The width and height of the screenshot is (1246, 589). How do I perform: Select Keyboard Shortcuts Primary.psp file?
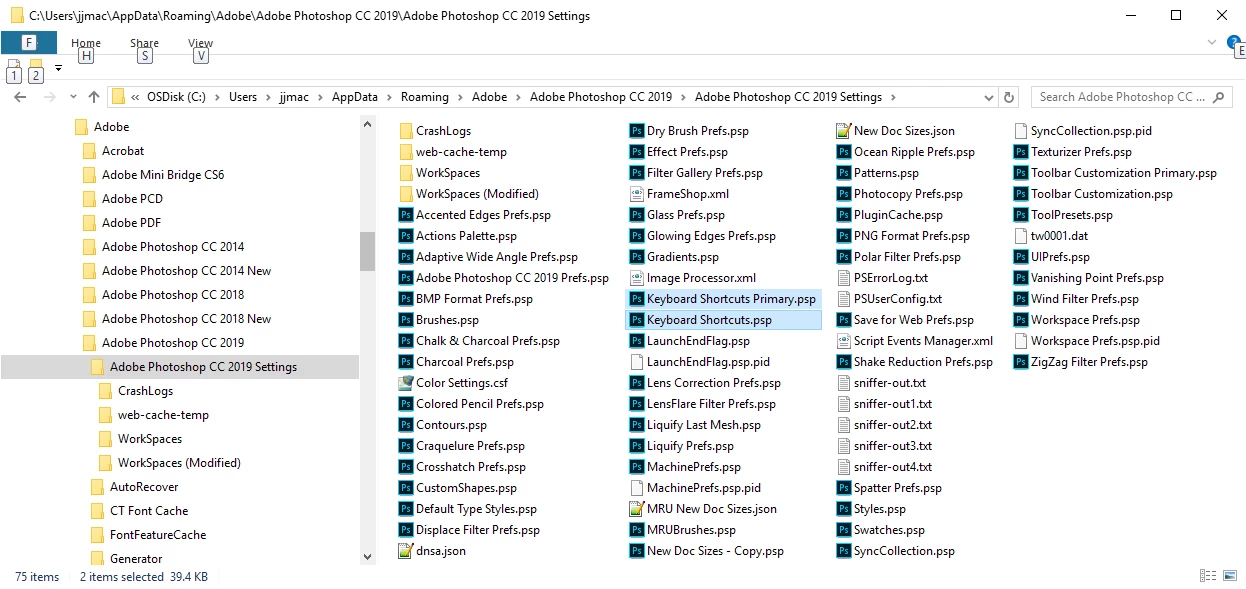point(723,299)
